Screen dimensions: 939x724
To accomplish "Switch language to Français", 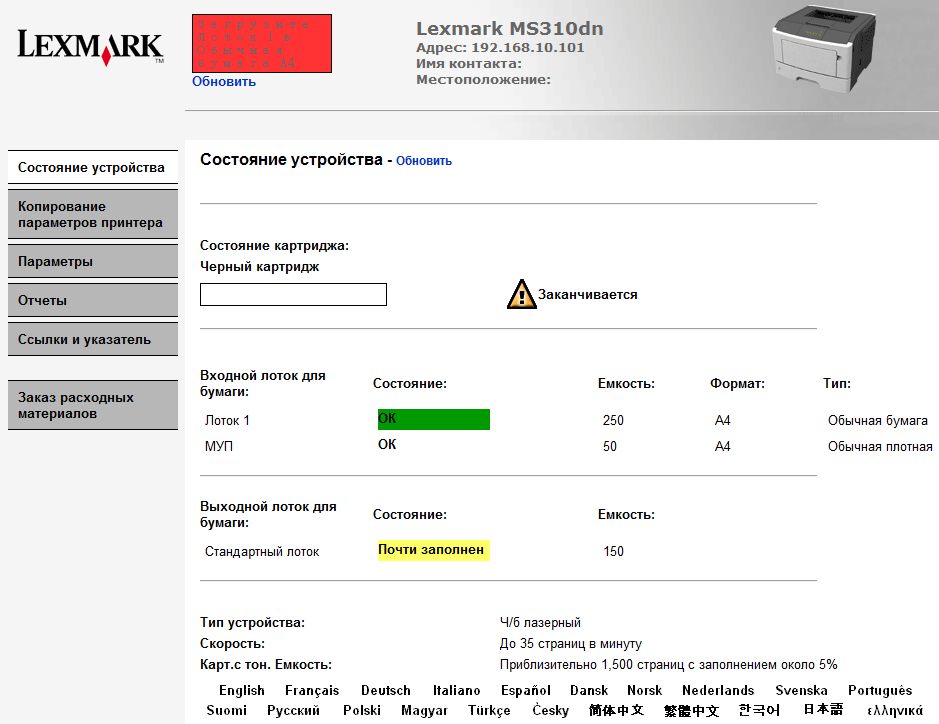I will [x=312, y=690].
